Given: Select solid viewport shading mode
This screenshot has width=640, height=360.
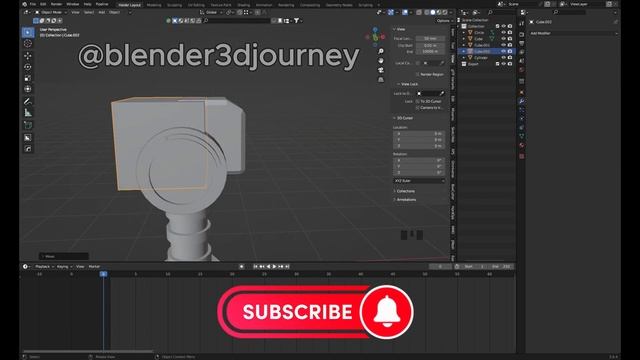Looking at the screenshot, I should pos(433,12).
